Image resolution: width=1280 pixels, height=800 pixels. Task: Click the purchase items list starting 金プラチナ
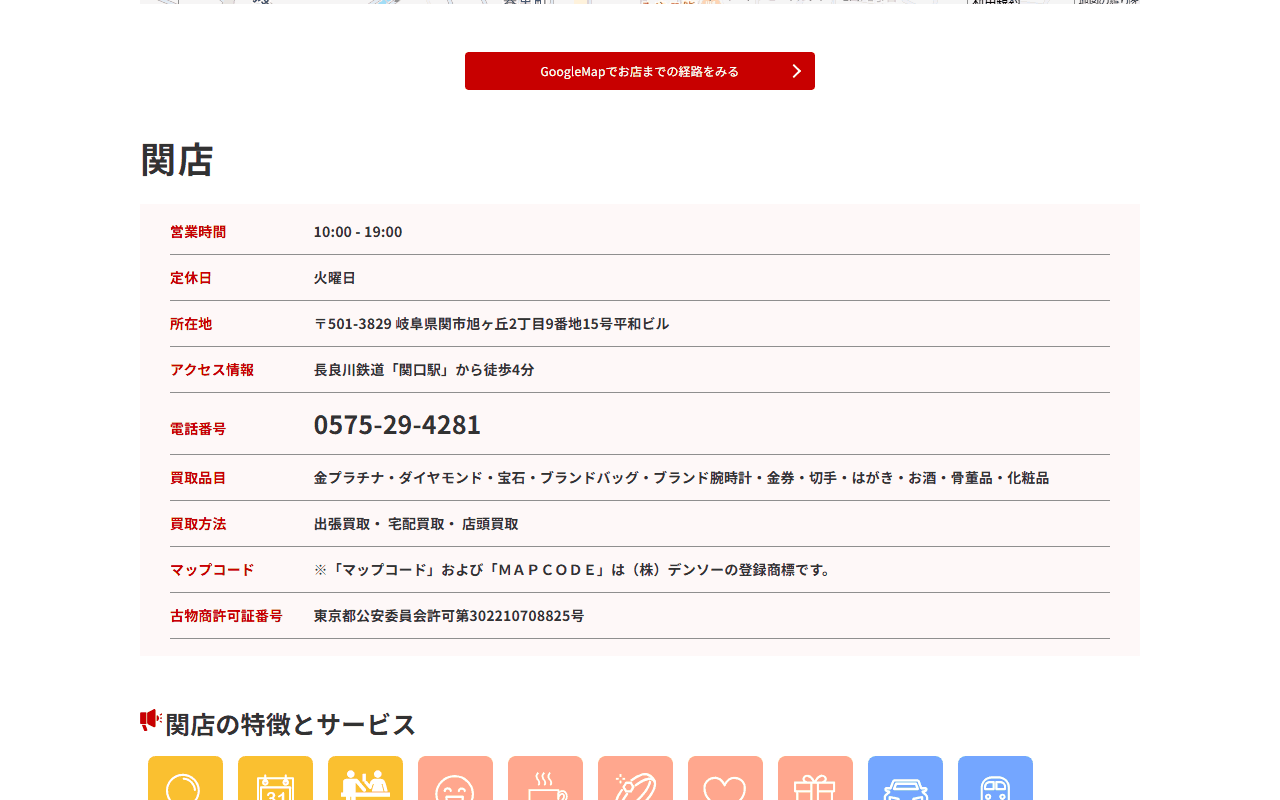[x=681, y=478]
